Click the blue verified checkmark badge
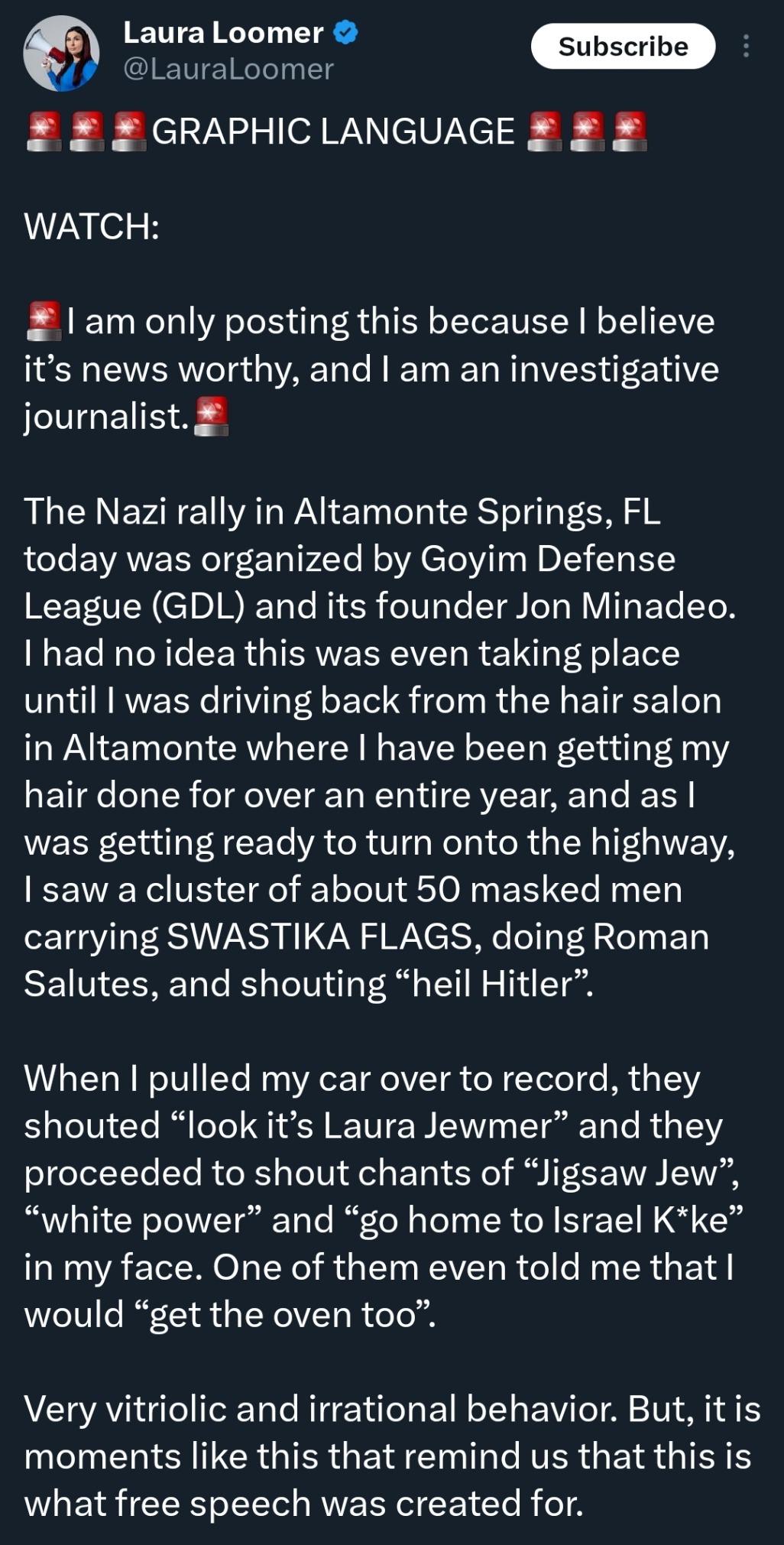784x1545 pixels. coord(346,33)
